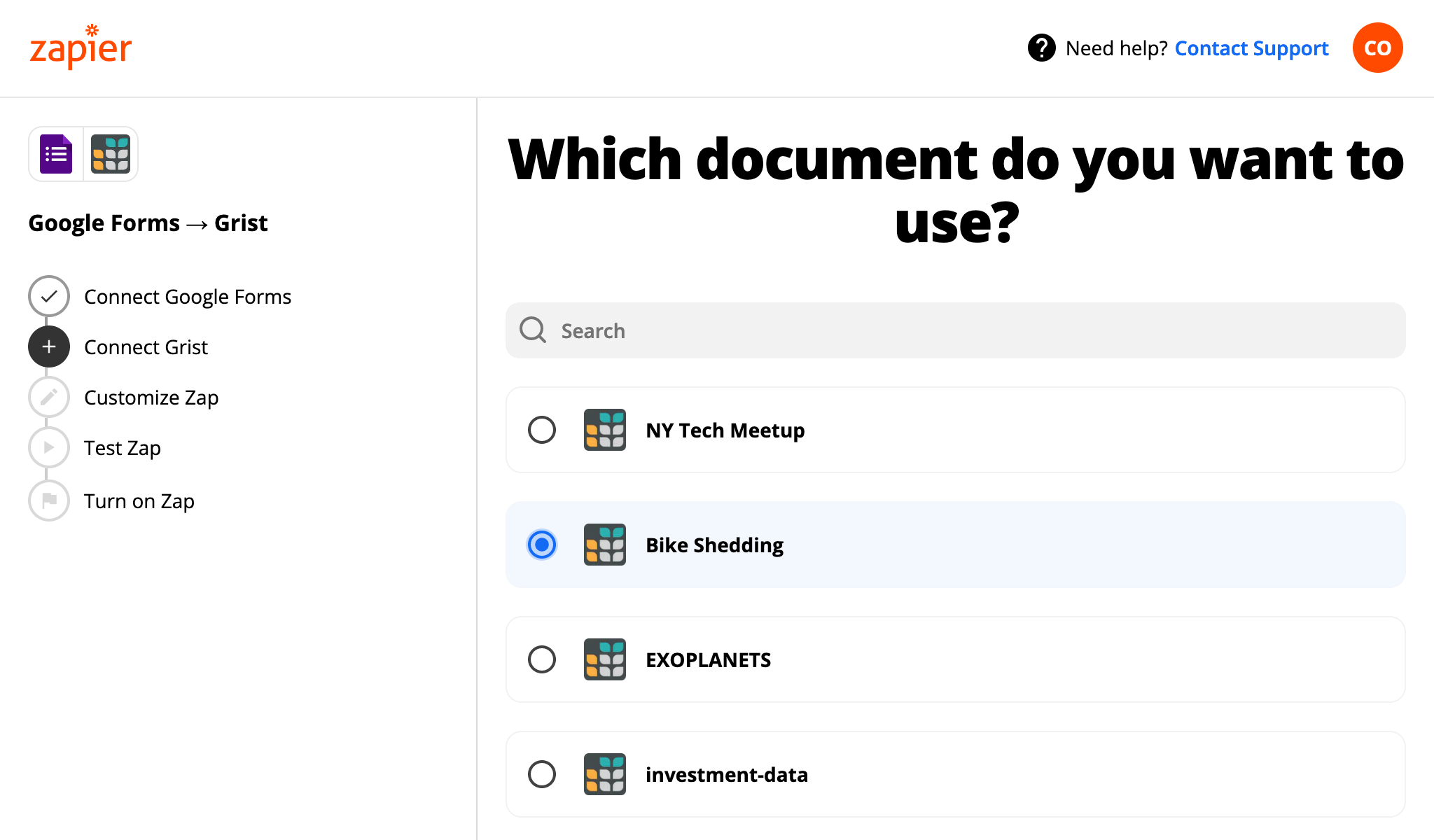Screen dimensions: 1434x840
Task: Click the Bike Shedding Grist document icon
Action: (x=605, y=545)
